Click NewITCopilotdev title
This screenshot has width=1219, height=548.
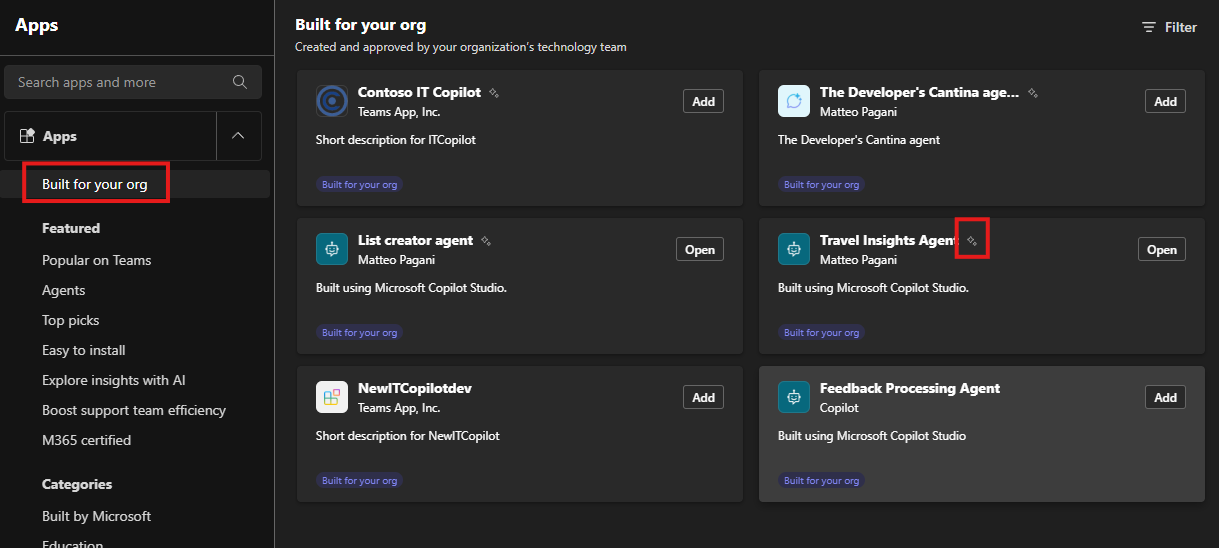pos(415,388)
